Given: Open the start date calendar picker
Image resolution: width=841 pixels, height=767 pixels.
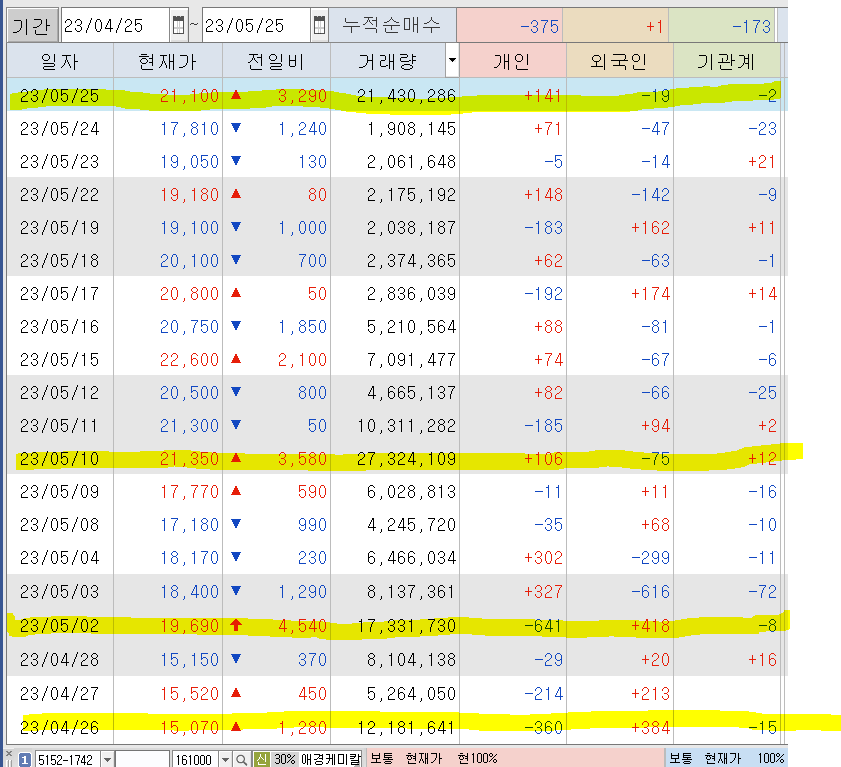Looking at the screenshot, I should click(x=179, y=25).
